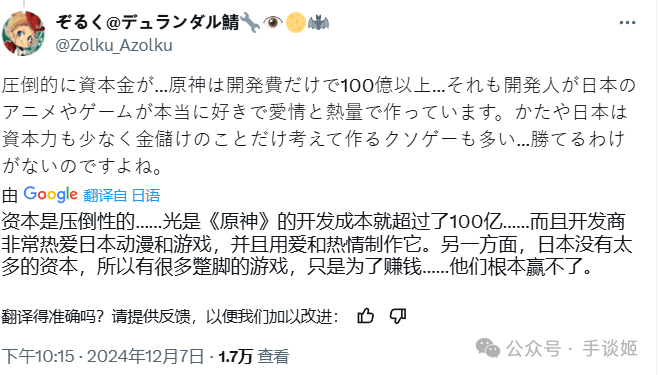Open the @Zolku_Azolku handle link

coord(114,45)
